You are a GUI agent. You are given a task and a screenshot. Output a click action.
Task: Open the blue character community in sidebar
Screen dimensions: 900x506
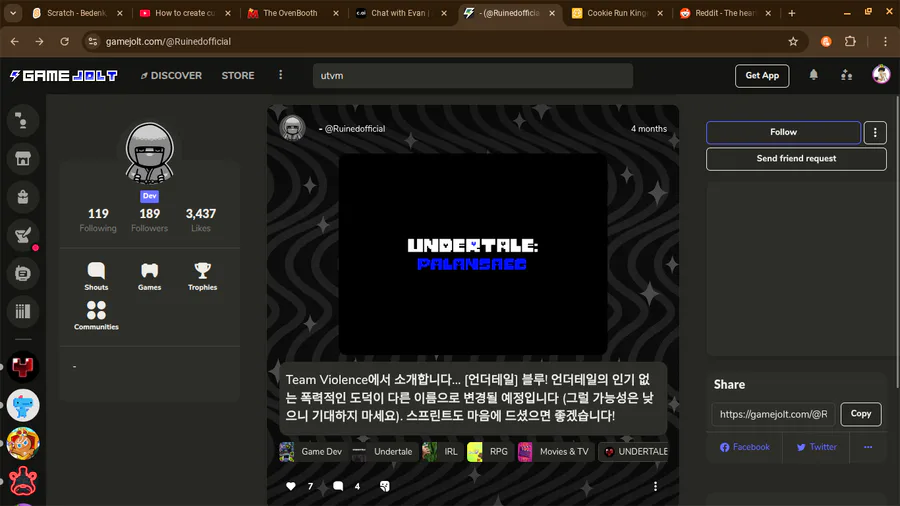23,406
